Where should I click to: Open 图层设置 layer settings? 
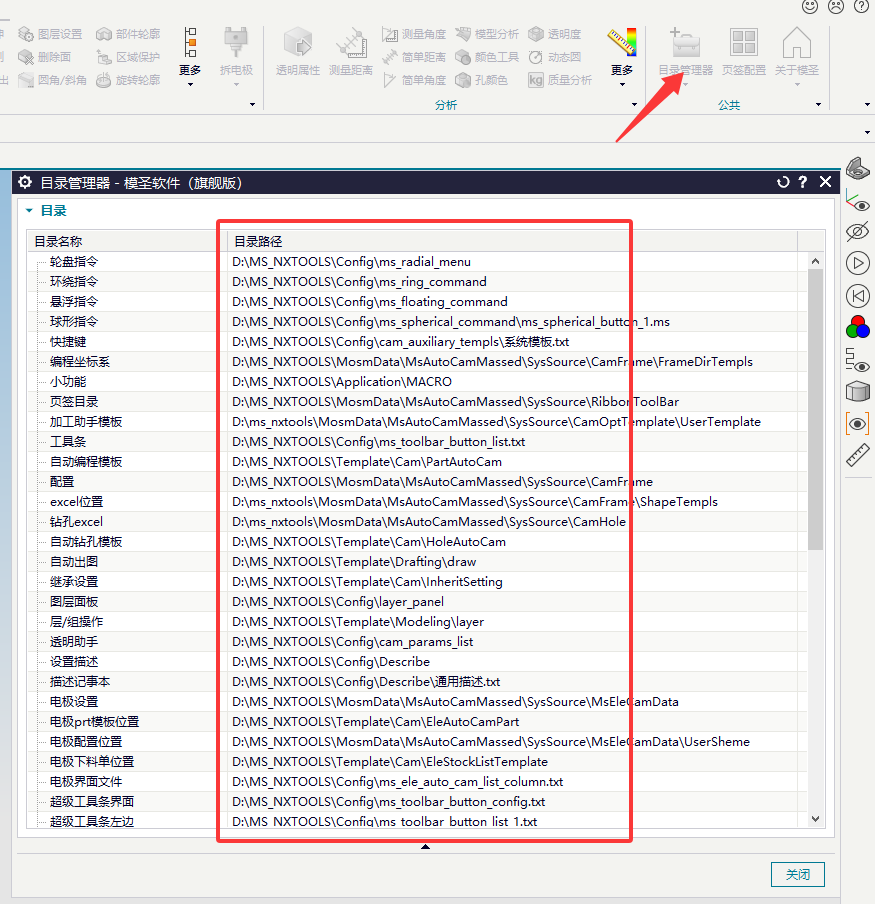[50, 35]
